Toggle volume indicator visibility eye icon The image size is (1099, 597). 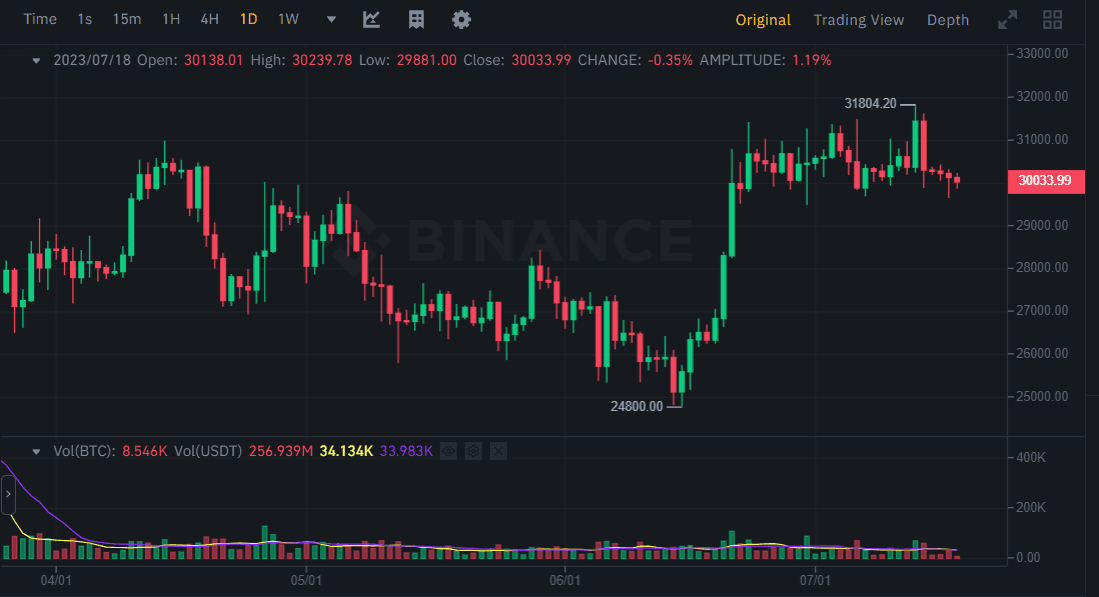(x=449, y=451)
